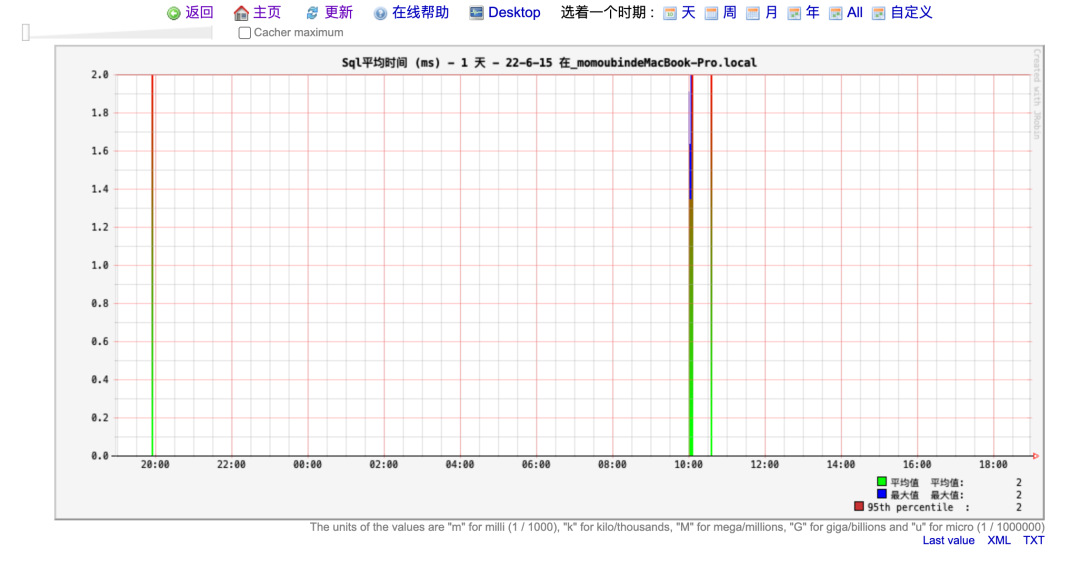This screenshot has height=568, width=1080.
Task: Go to 主页 home page link
Action: coord(267,12)
